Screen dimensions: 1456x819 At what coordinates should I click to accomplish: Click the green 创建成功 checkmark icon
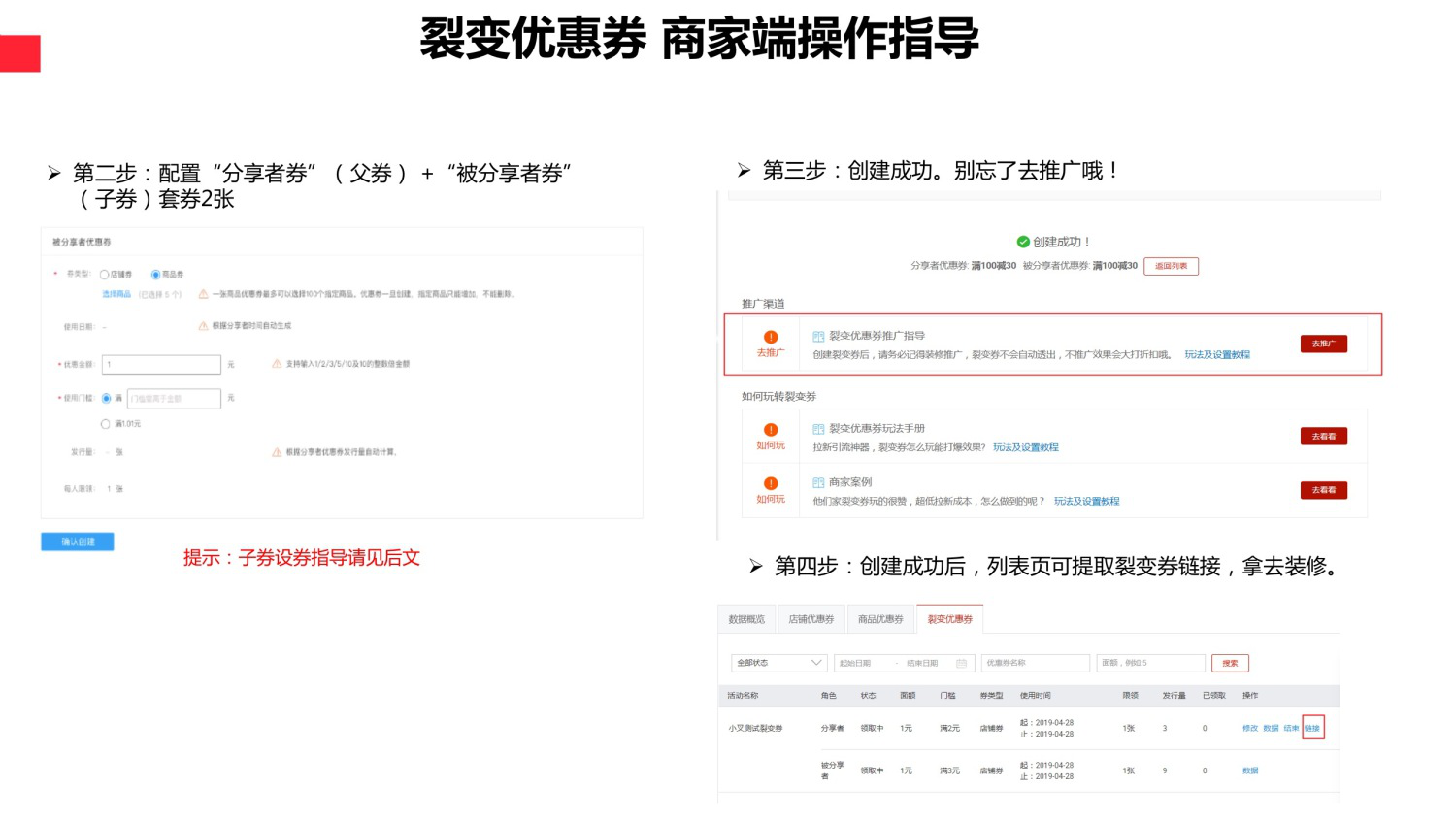click(x=1022, y=242)
